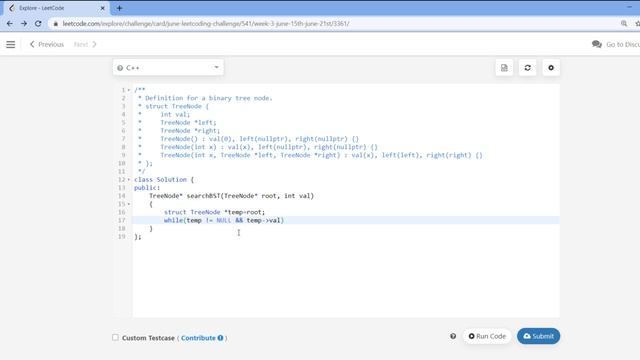Image resolution: width=640 pixels, height=360 pixels.
Task: Place cursor on line 17 while statement
Action: [x=224, y=220]
